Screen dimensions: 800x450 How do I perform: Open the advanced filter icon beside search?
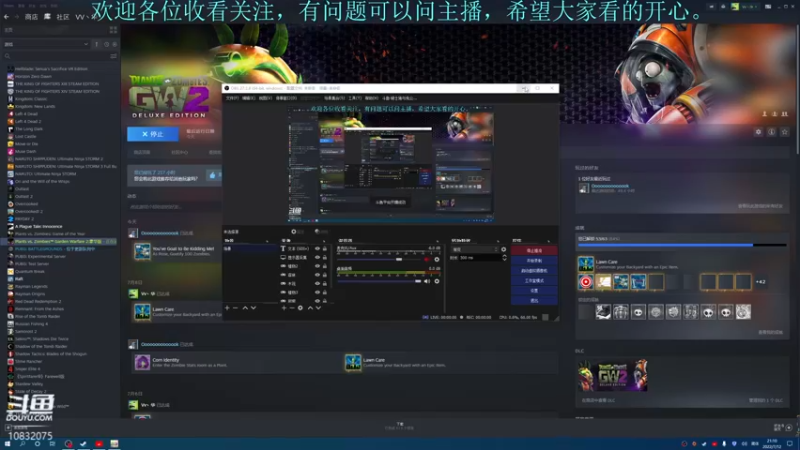pyautogui.click(x=113, y=56)
